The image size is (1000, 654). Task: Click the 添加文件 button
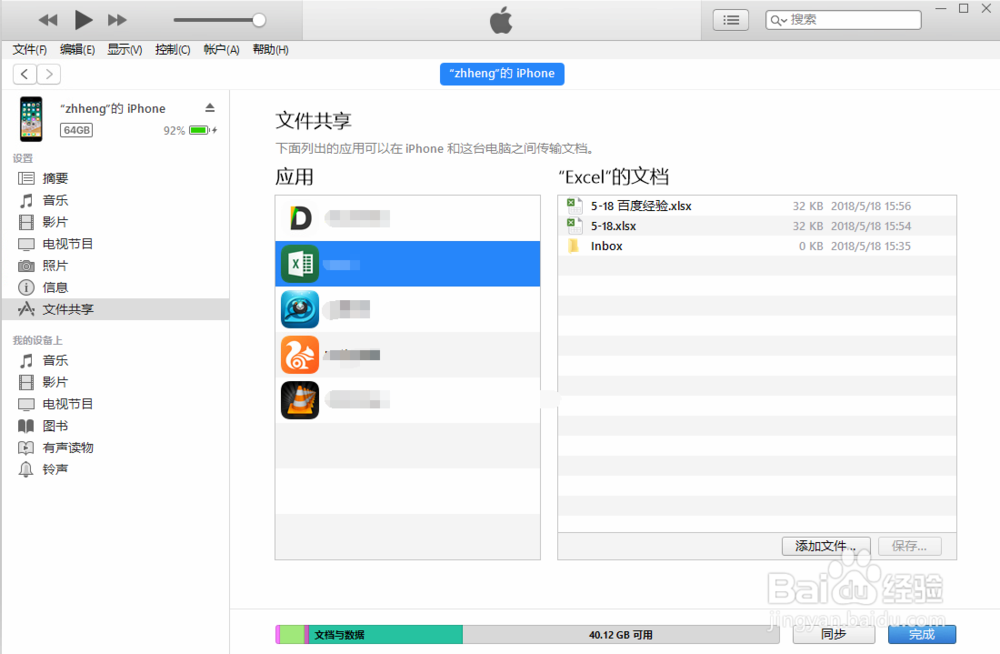[x=825, y=546]
